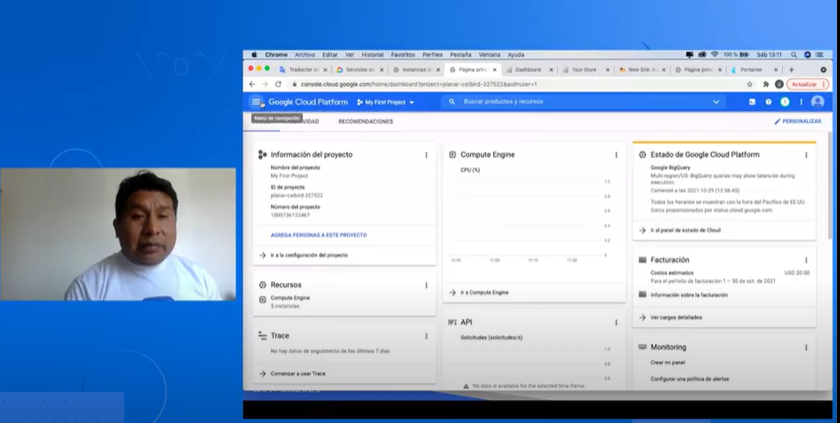
Task: Open more options menu in Cloud header
Action: tap(801, 102)
